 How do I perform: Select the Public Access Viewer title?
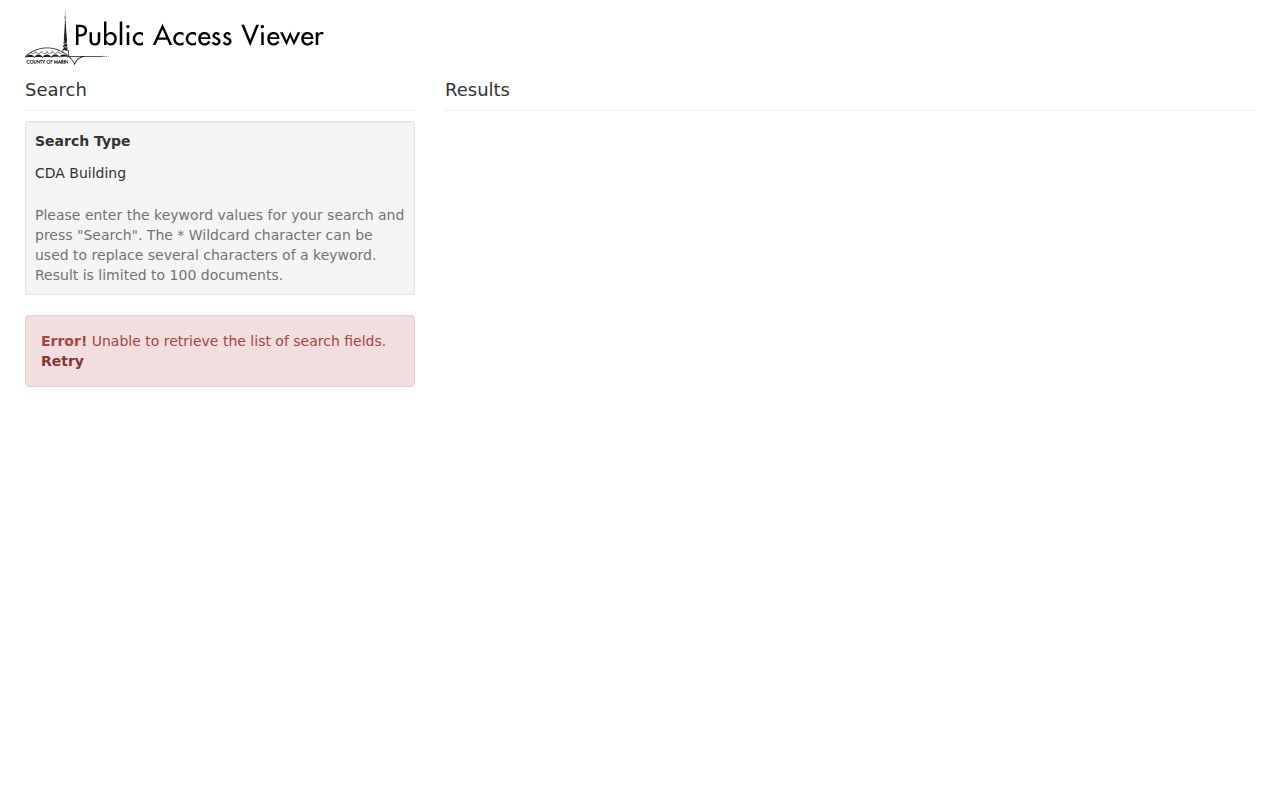click(x=199, y=36)
